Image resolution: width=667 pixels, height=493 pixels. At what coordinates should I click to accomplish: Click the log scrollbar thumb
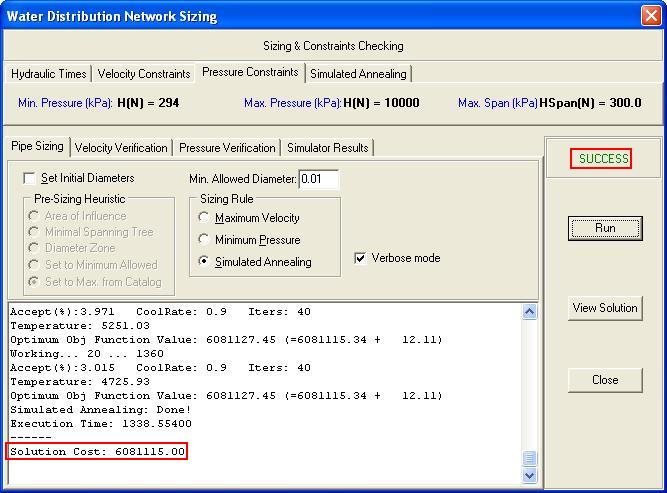tap(529, 458)
